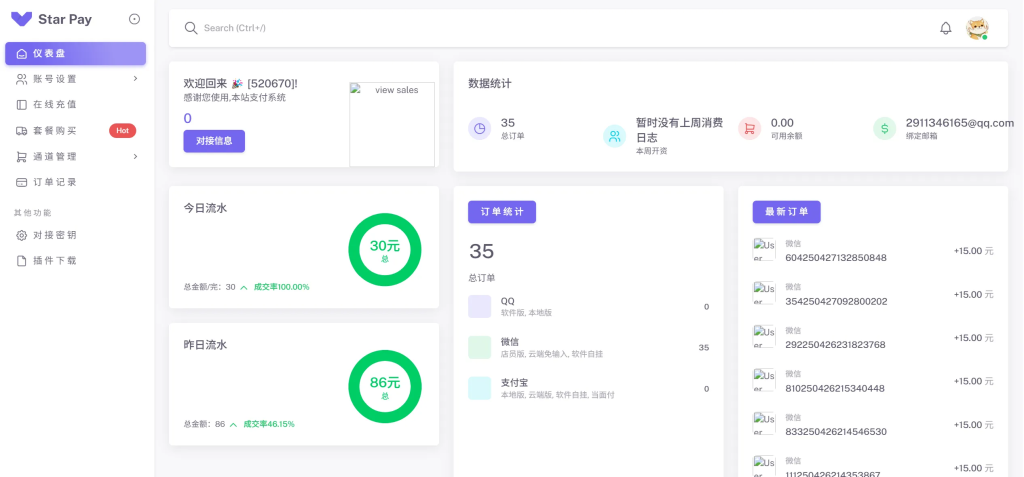Open 套餐购买 with Hot badge
The image size is (1024, 477).
(x=55, y=130)
